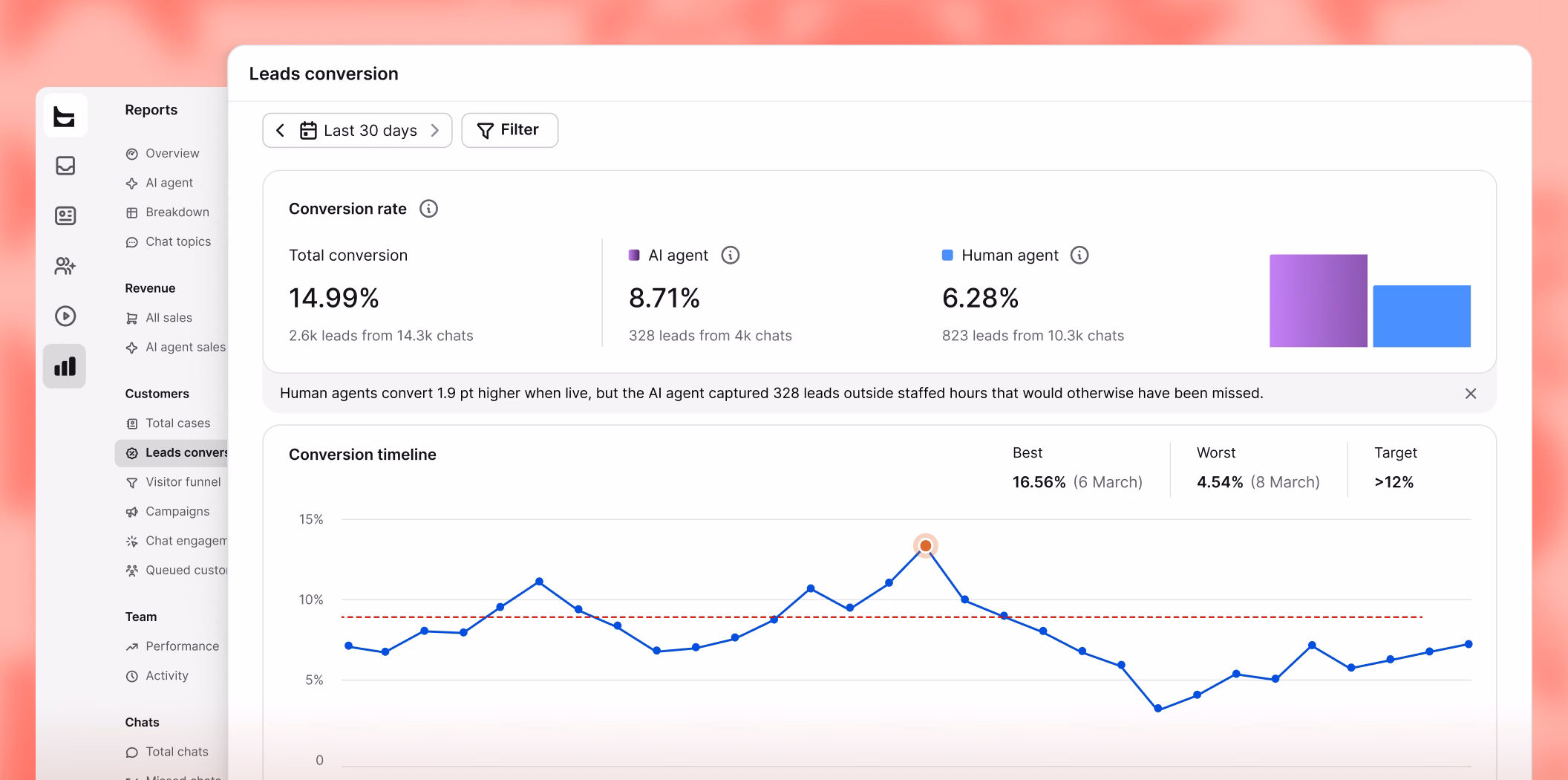Click the lowest data point on timeline
Image resolution: width=1568 pixels, height=780 pixels.
point(1158,709)
